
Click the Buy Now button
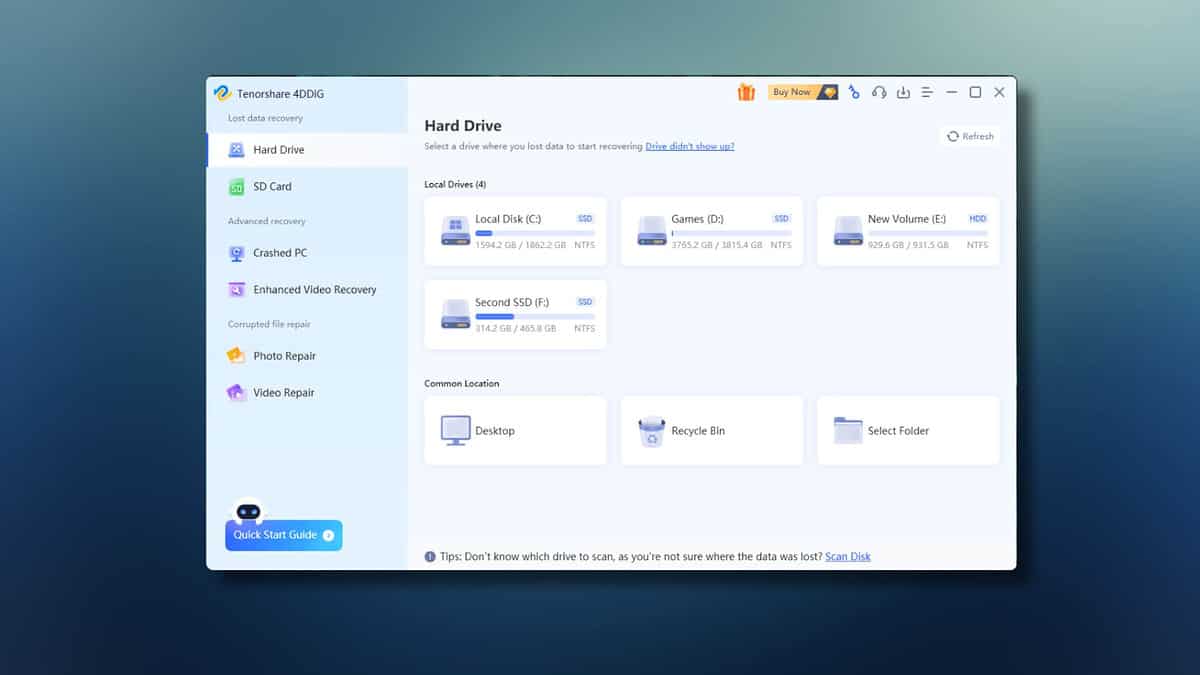803,92
